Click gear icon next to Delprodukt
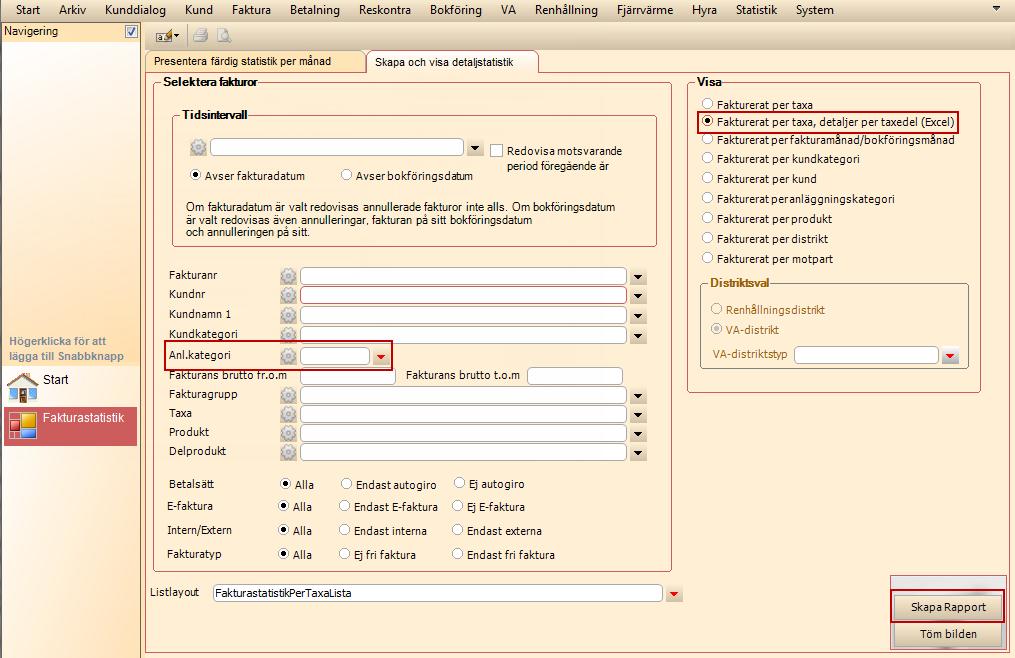This screenshot has height=658, width=1015. click(288, 452)
